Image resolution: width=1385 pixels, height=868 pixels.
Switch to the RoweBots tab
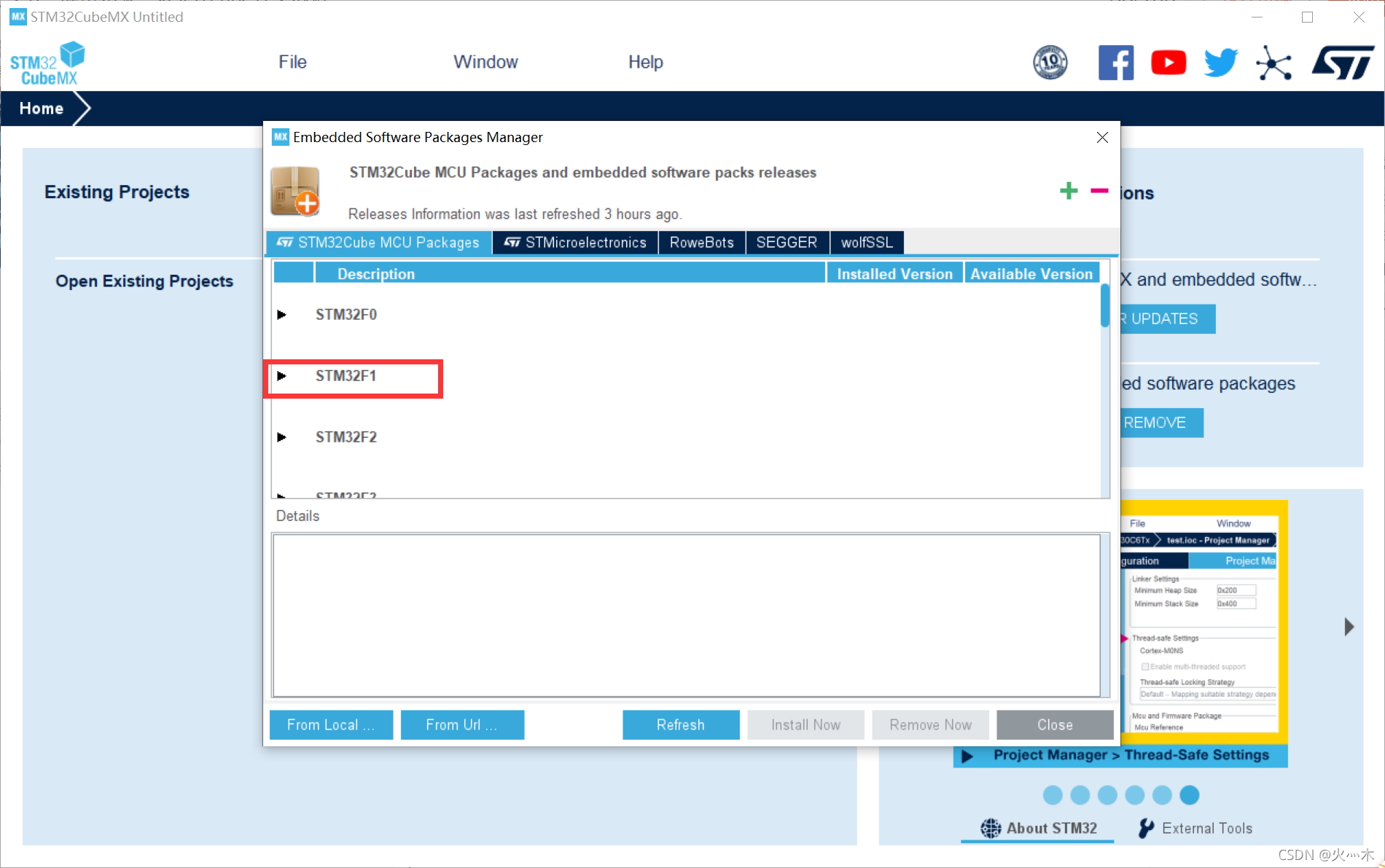pyautogui.click(x=702, y=243)
